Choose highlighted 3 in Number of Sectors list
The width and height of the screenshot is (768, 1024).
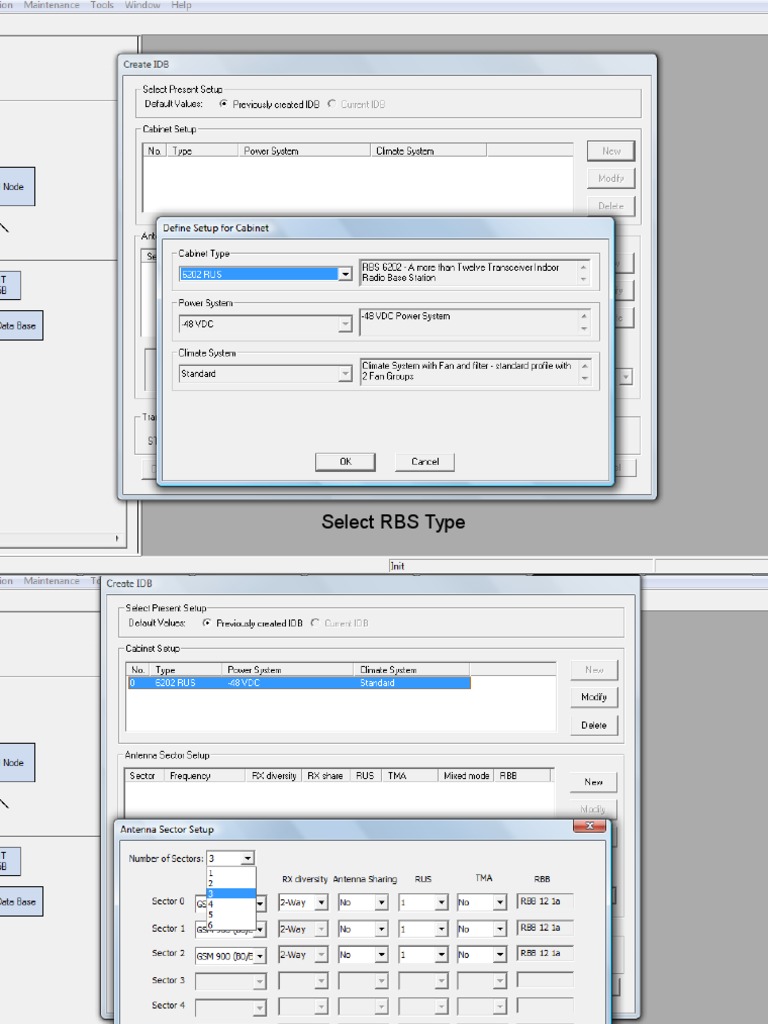pos(231,893)
